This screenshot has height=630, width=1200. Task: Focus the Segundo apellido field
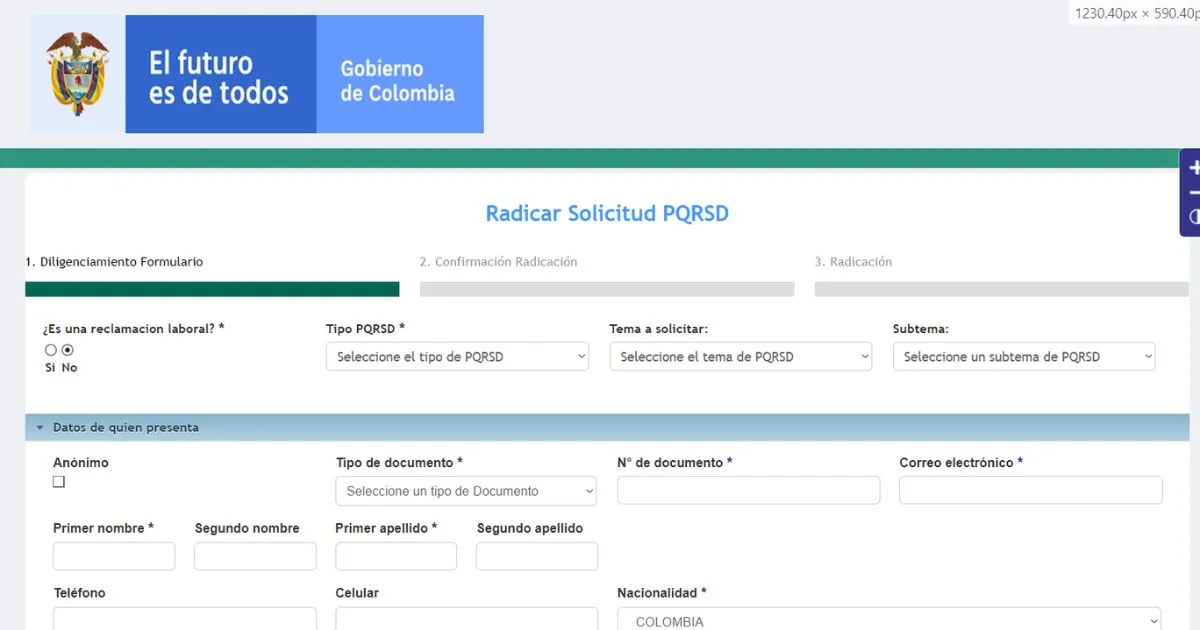(537, 556)
